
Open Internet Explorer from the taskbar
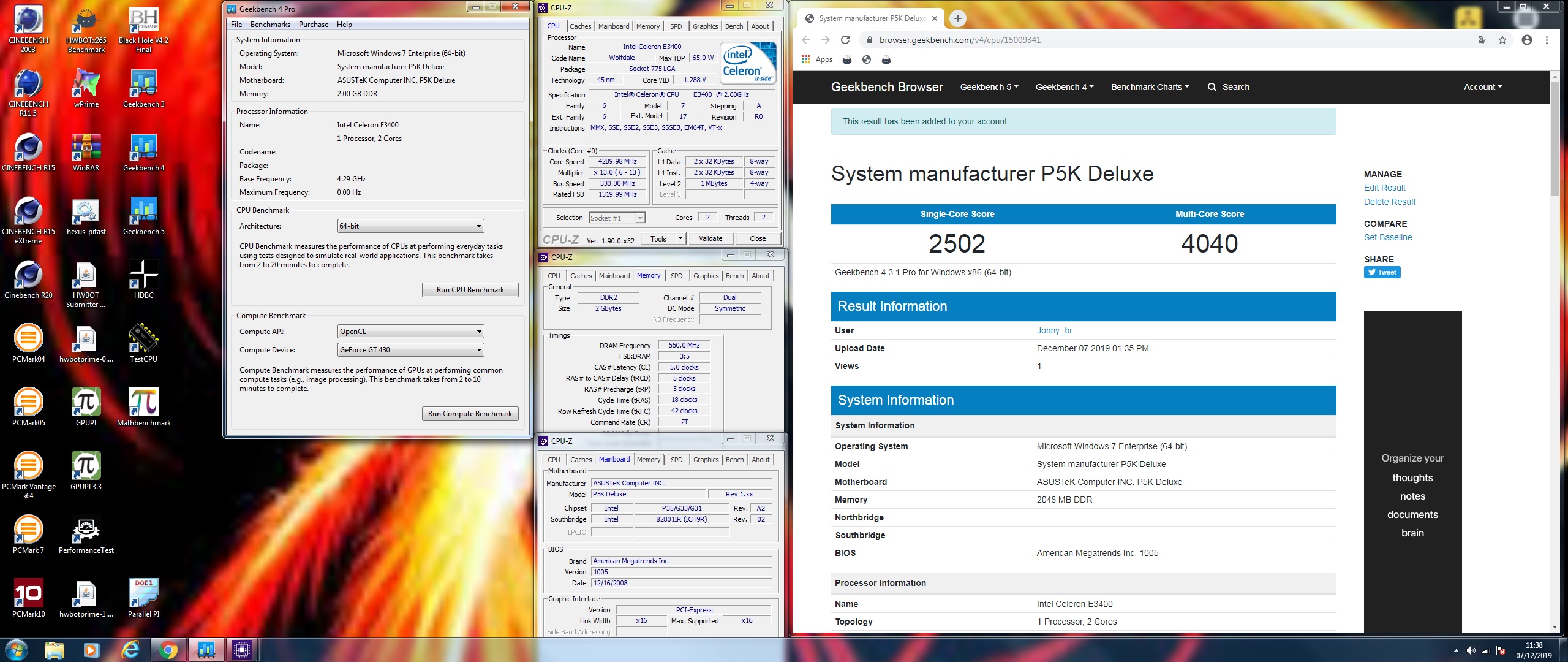[x=130, y=650]
